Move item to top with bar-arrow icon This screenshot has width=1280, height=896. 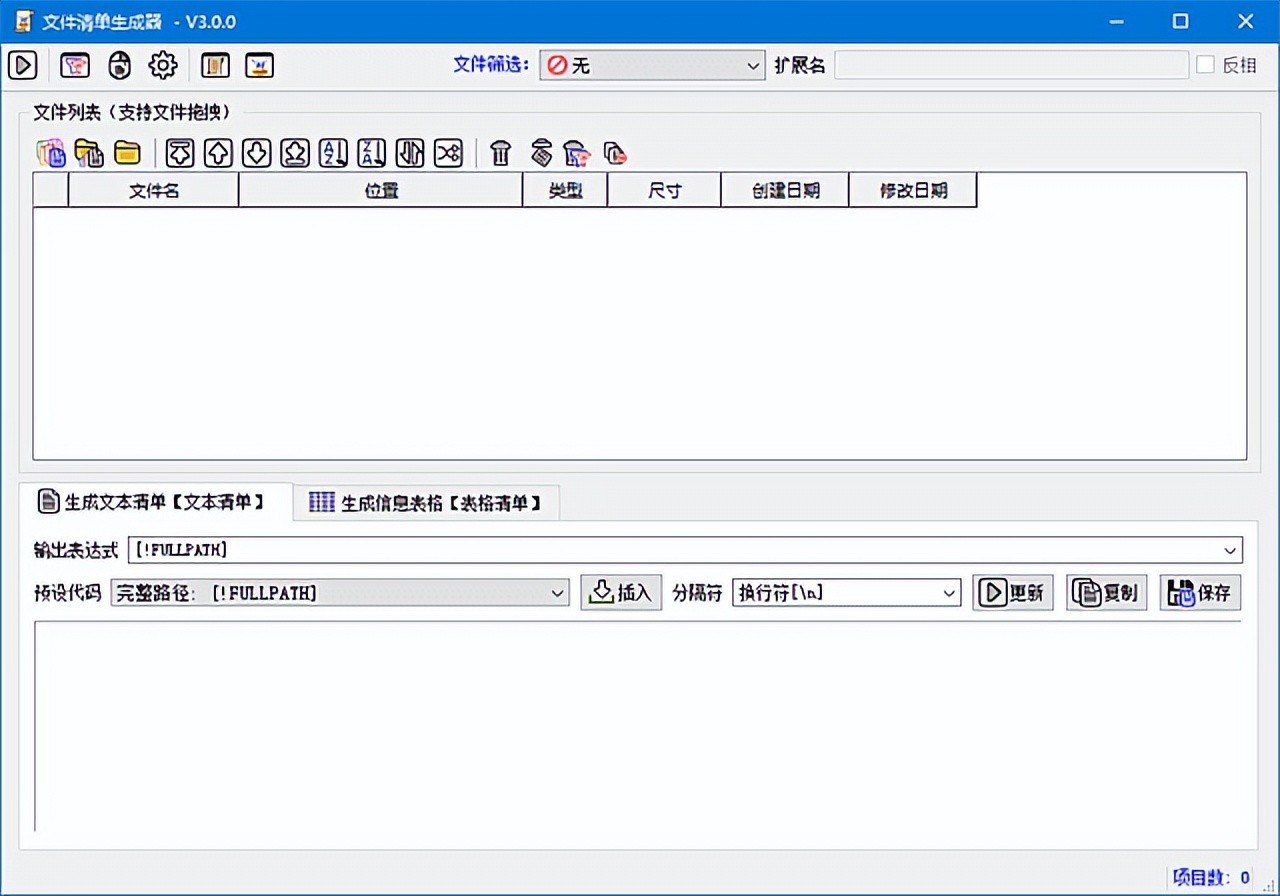[x=180, y=153]
